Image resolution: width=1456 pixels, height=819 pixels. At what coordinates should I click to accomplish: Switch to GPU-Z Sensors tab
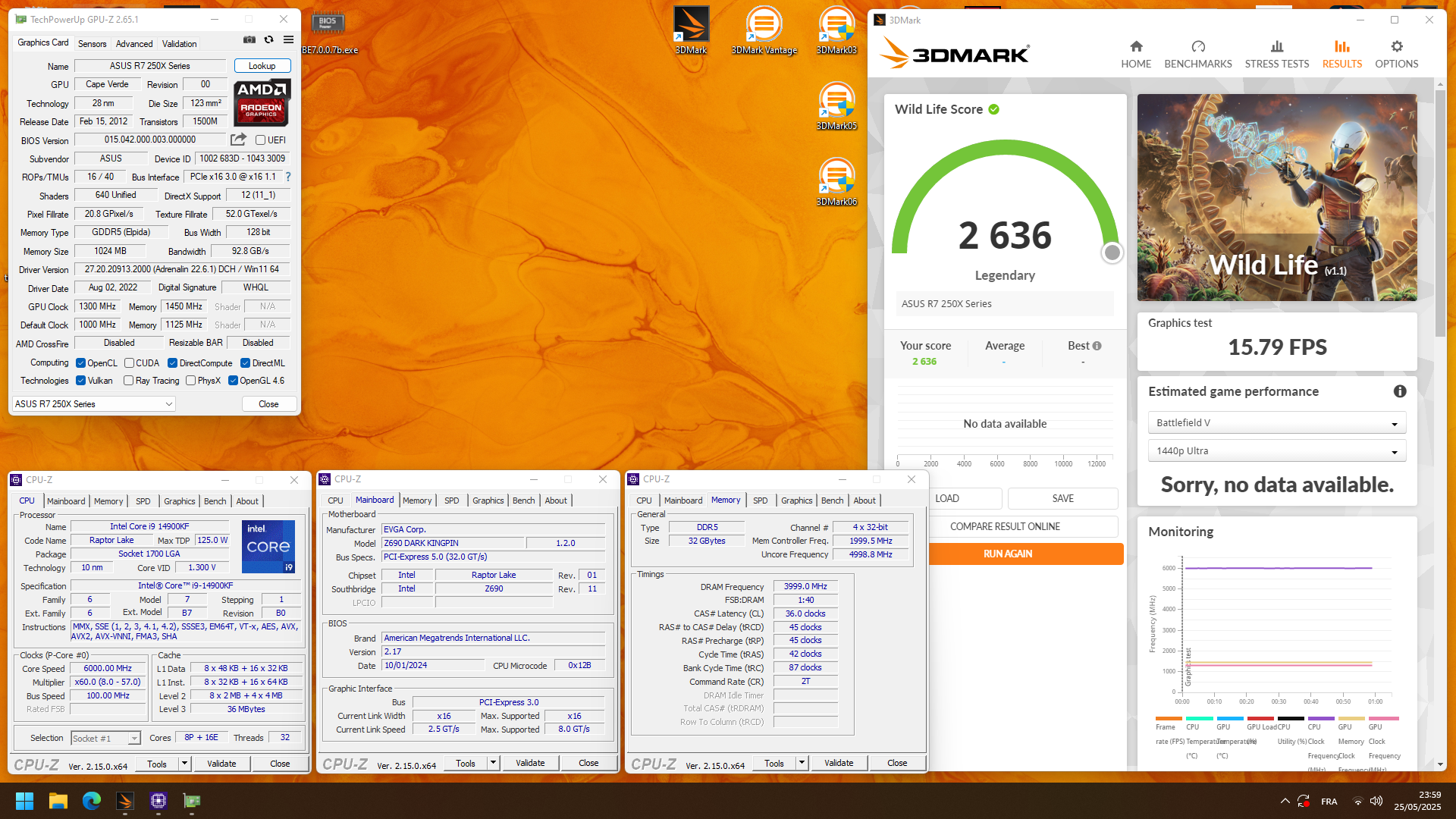[x=92, y=44]
